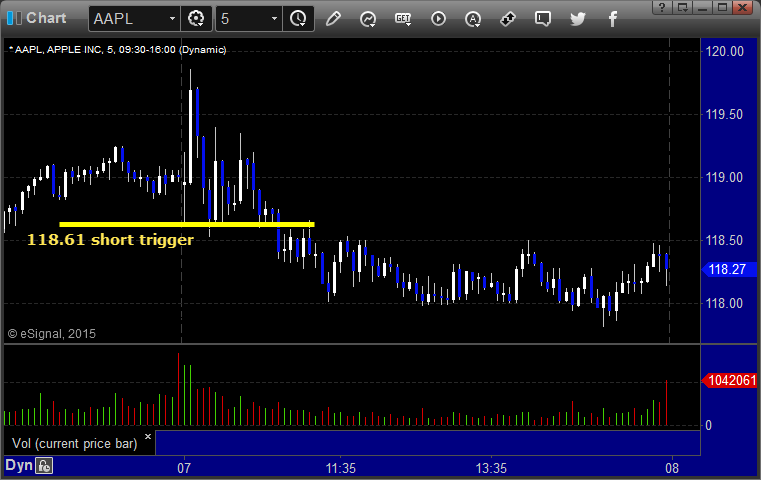Click the 118.00 price axis label
Viewport: 761px width, 480px height.
click(724, 303)
